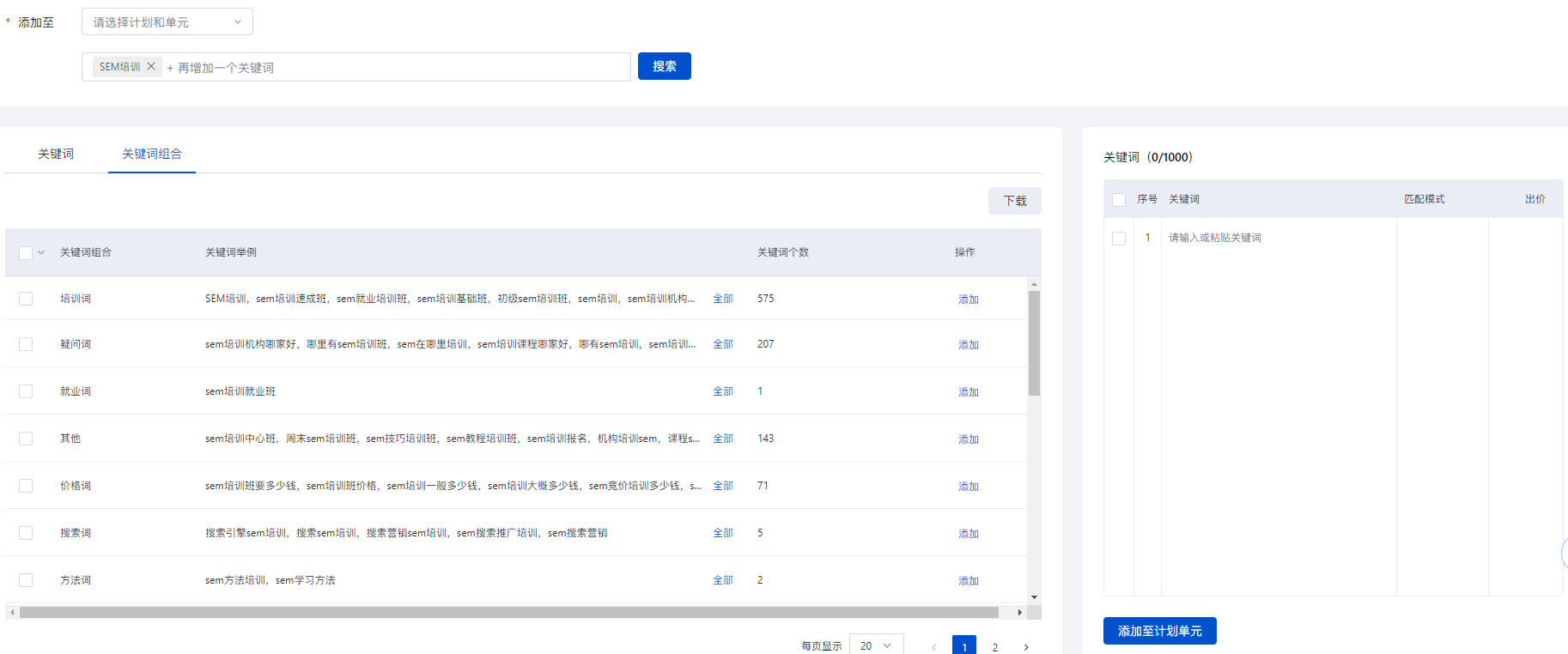The image size is (1568, 654).
Task: Click 全部 link in 疑问词 row
Action: pyautogui.click(x=723, y=344)
